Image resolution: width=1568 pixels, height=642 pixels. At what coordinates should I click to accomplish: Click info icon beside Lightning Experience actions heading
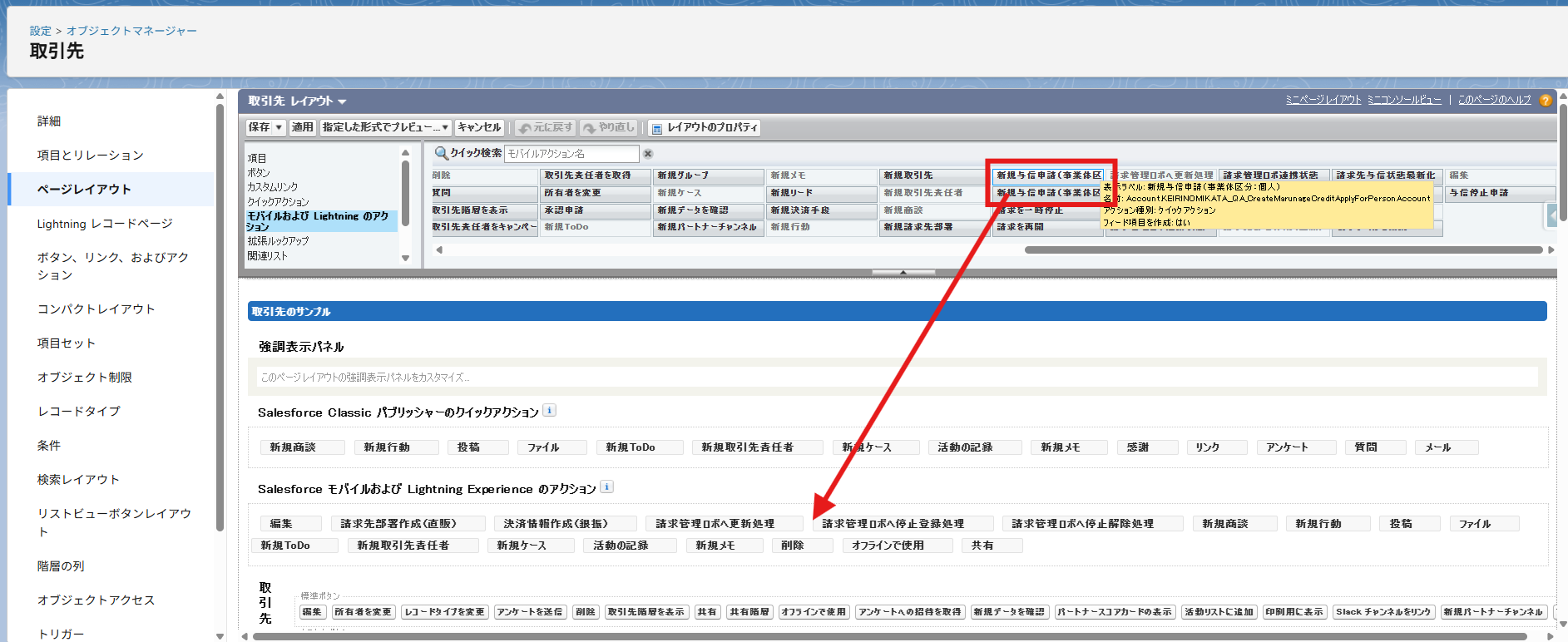coord(607,487)
